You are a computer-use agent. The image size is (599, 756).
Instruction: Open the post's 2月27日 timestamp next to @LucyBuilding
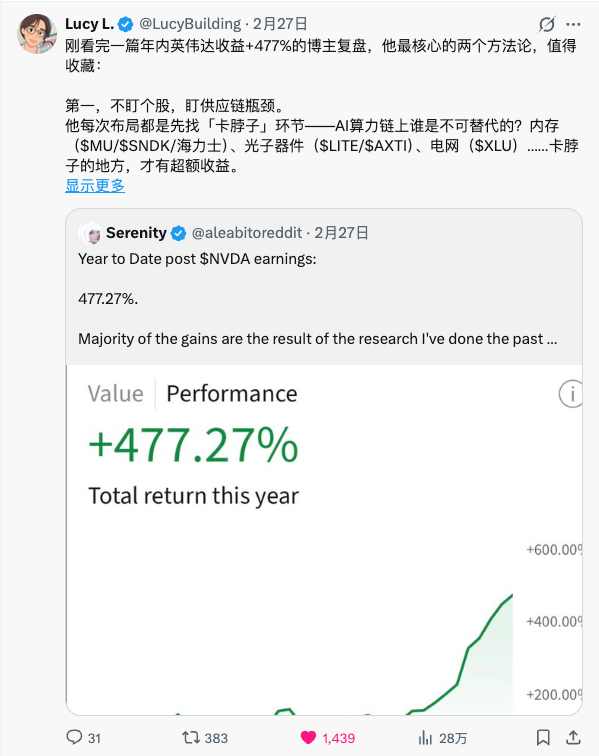280,24
